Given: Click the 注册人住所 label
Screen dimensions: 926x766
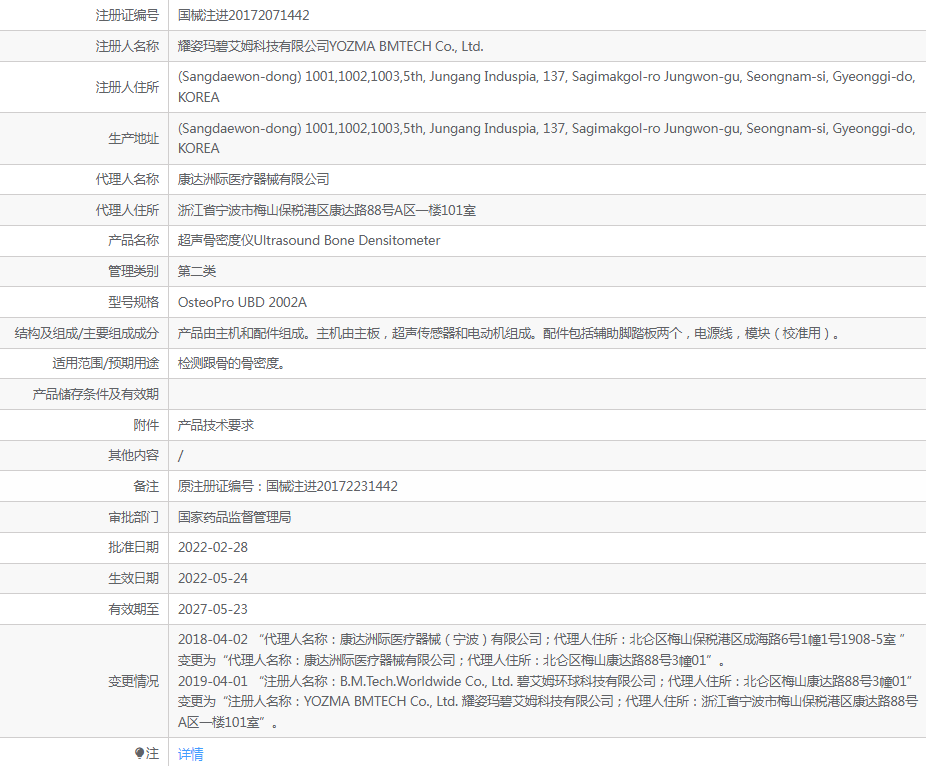Looking at the screenshot, I should [x=128, y=87].
